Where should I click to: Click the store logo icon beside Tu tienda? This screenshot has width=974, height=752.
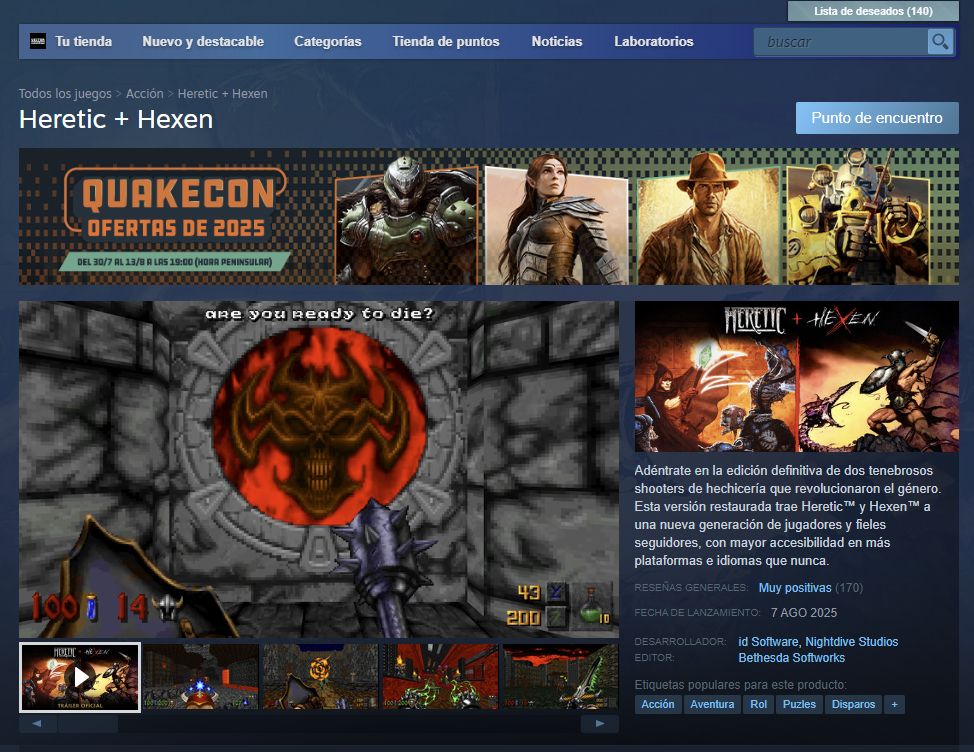38,42
